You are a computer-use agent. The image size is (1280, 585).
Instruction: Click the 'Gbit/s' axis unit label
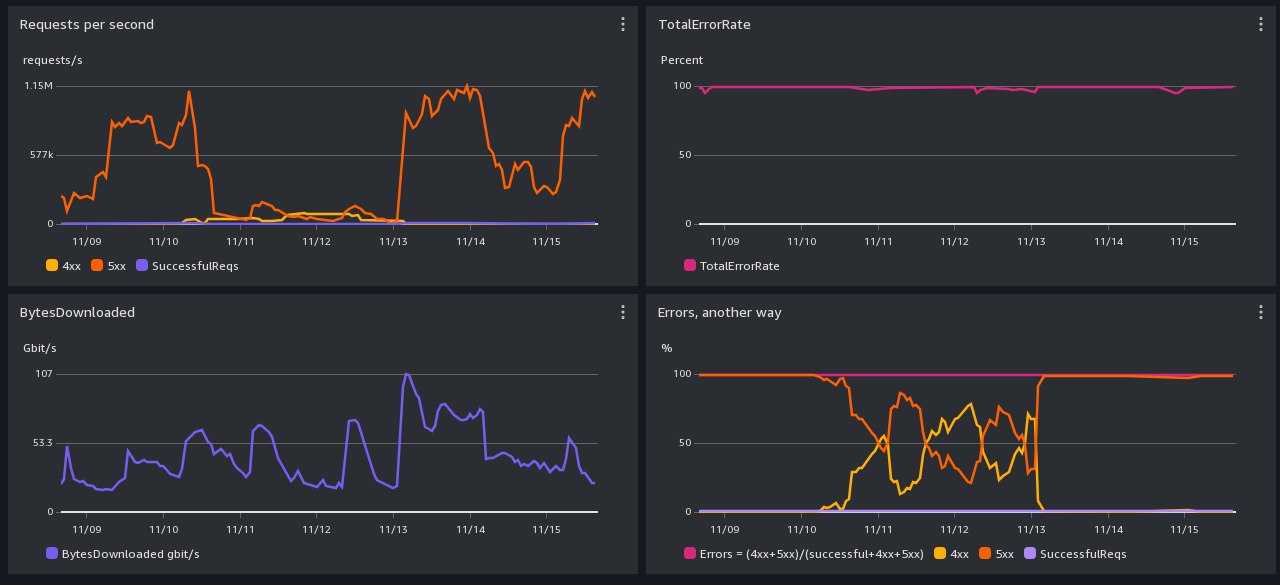(x=40, y=348)
